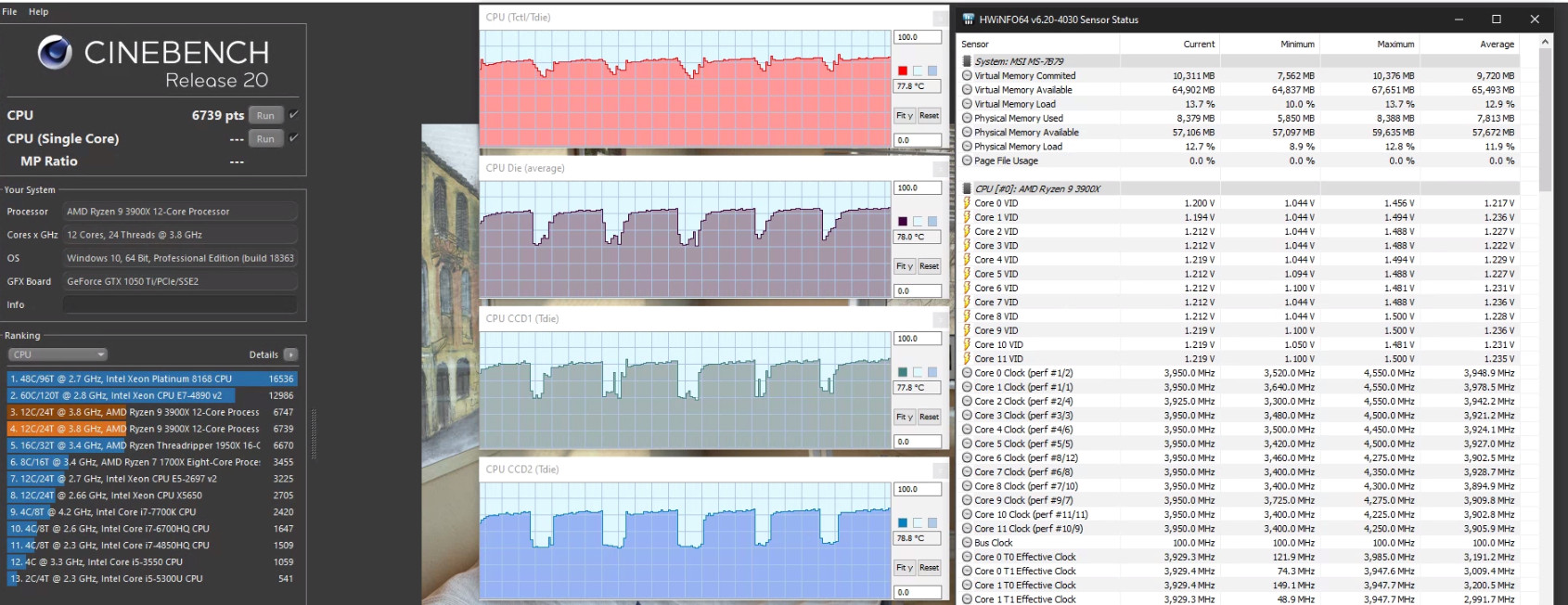Click the icon beside Physical Memory Used
Screen dimensions: 1568x605
tap(967, 118)
